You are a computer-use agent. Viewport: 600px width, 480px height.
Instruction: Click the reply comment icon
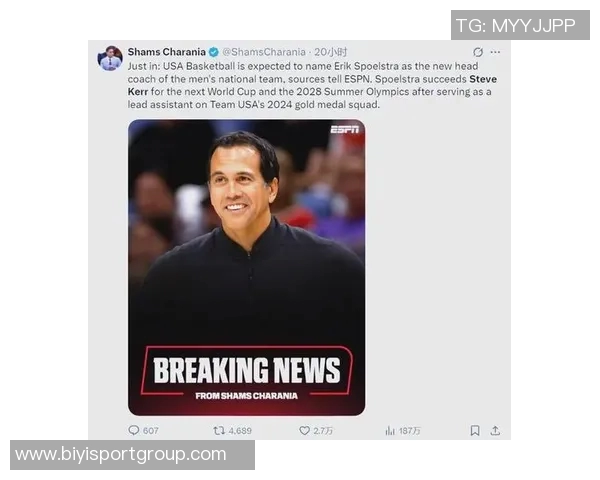[x=133, y=430]
